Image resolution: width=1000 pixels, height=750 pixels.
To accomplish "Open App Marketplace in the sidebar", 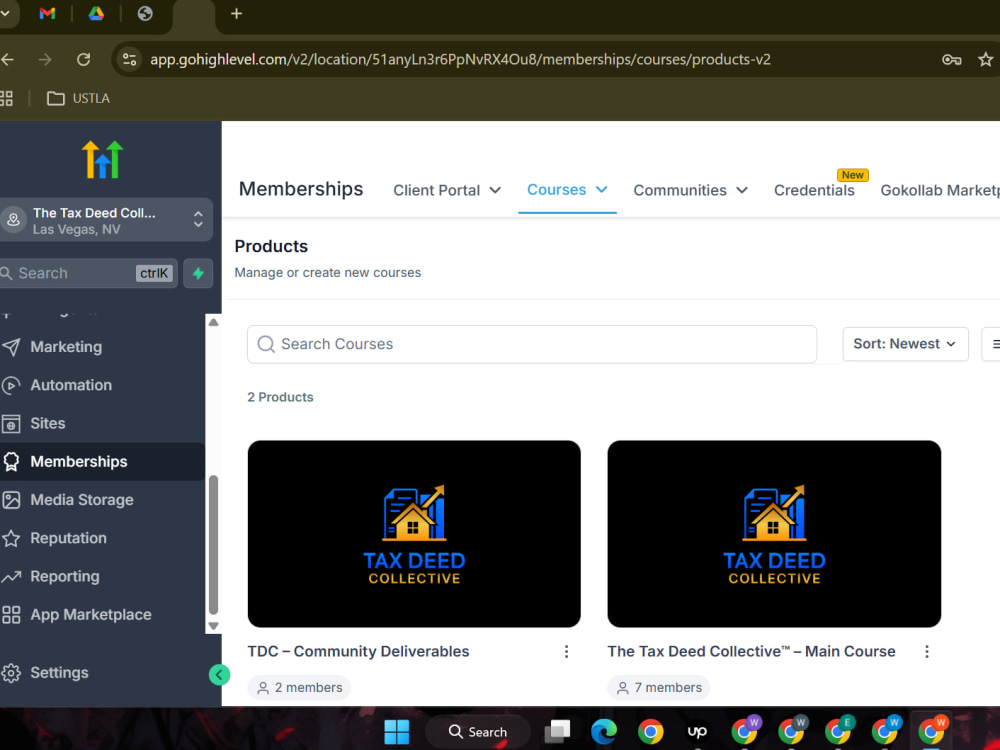I will coord(102,615).
